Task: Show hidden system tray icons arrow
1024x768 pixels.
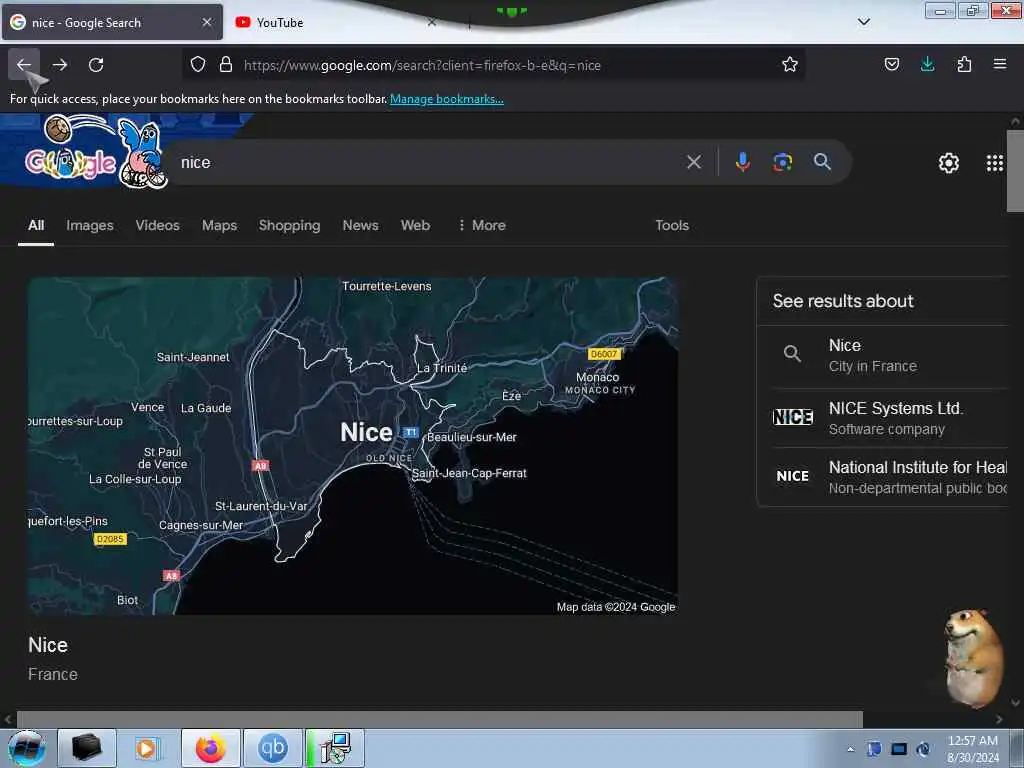Action: pyautogui.click(x=850, y=749)
